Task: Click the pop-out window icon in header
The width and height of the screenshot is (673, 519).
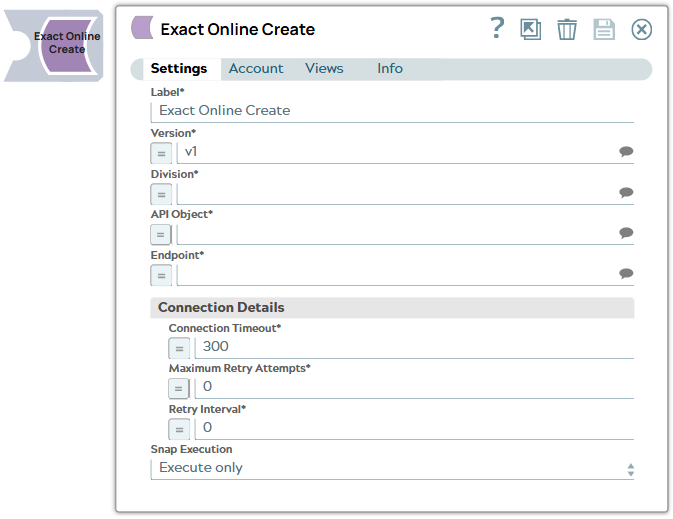Action: [531, 30]
